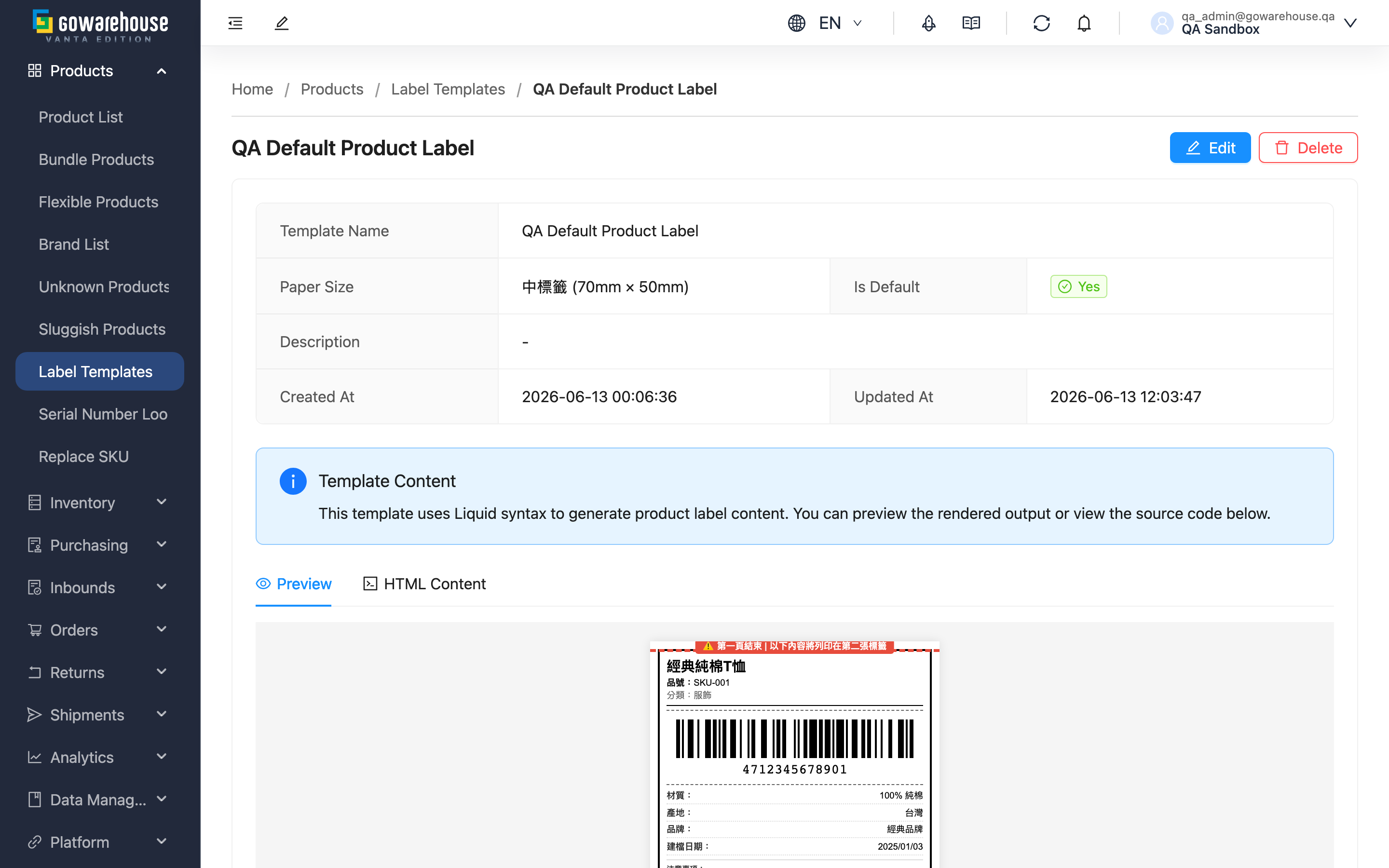Click the Delete button
The width and height of the screenshot is (1389, 868).
click(x=1308, y=148)
